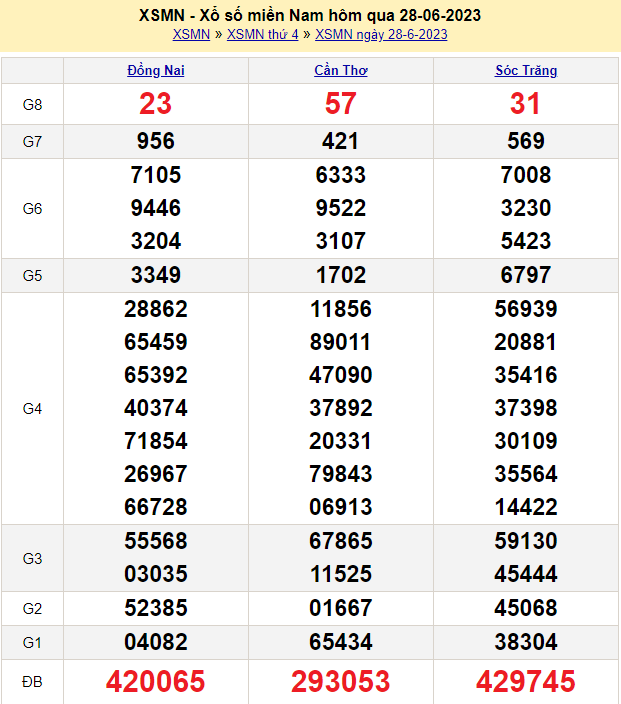Screen dimensions: 621x704
Task: Open the XSMN breadcrumb link
Action: pyautogui.click(x=191, y=34)
